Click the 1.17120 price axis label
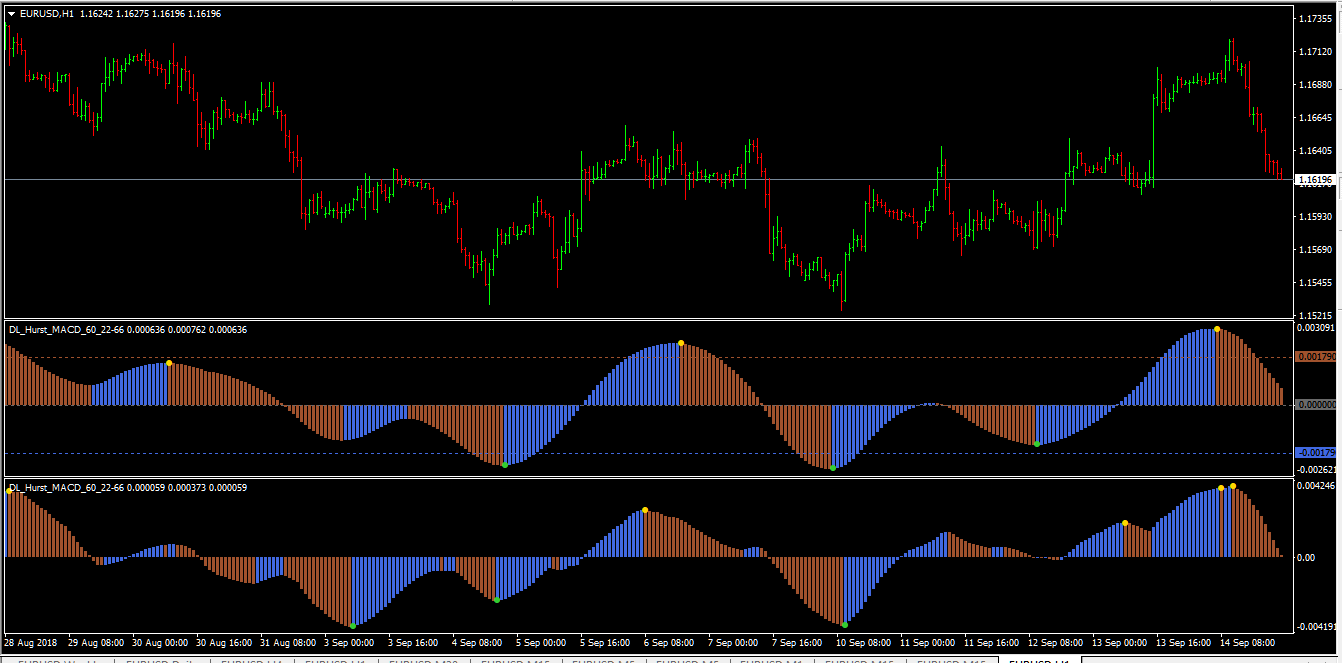Viewport: 1342px width, 663px height. pos(1316,52)
